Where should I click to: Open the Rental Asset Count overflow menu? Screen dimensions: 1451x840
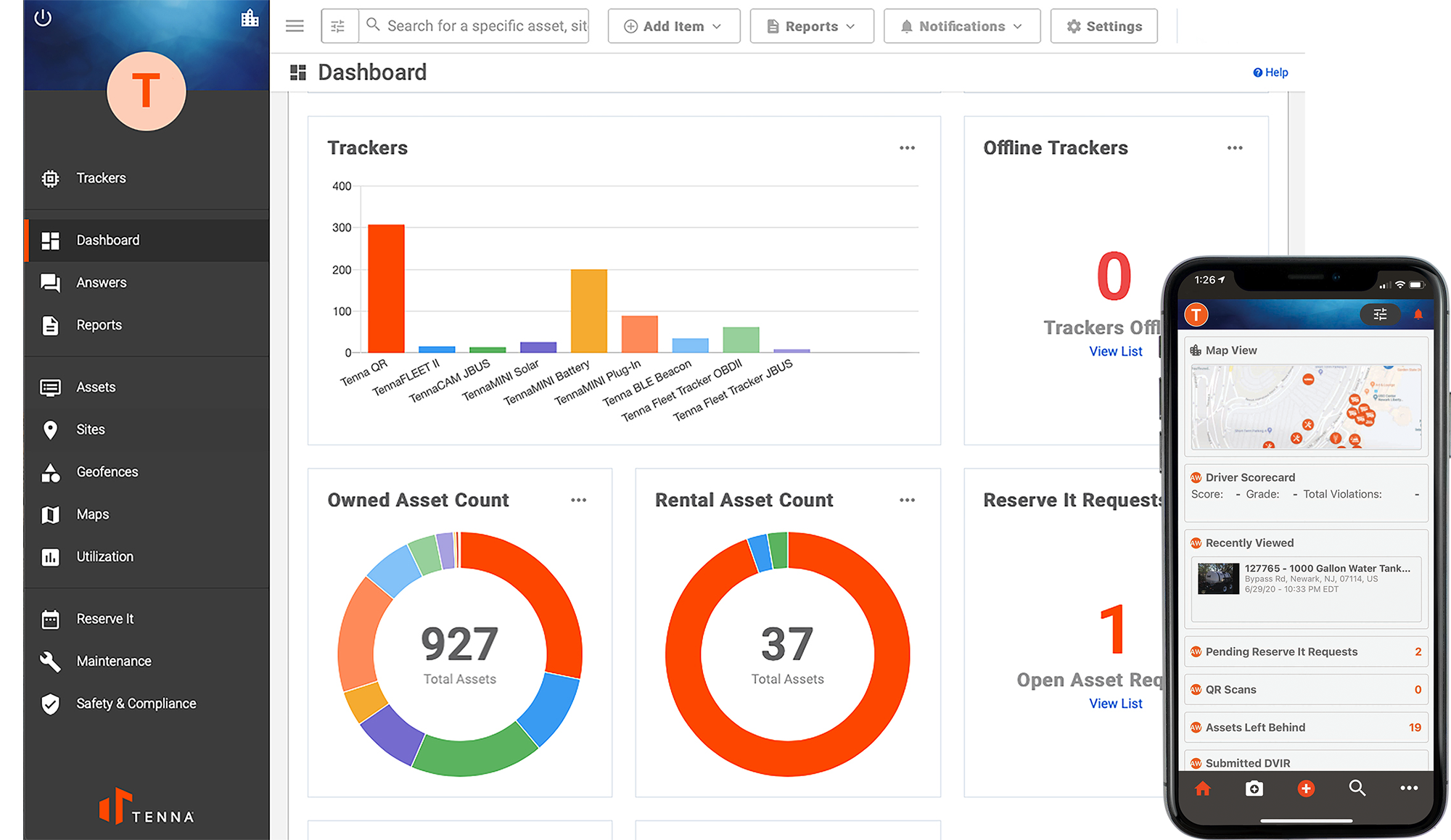pos(907,500)
